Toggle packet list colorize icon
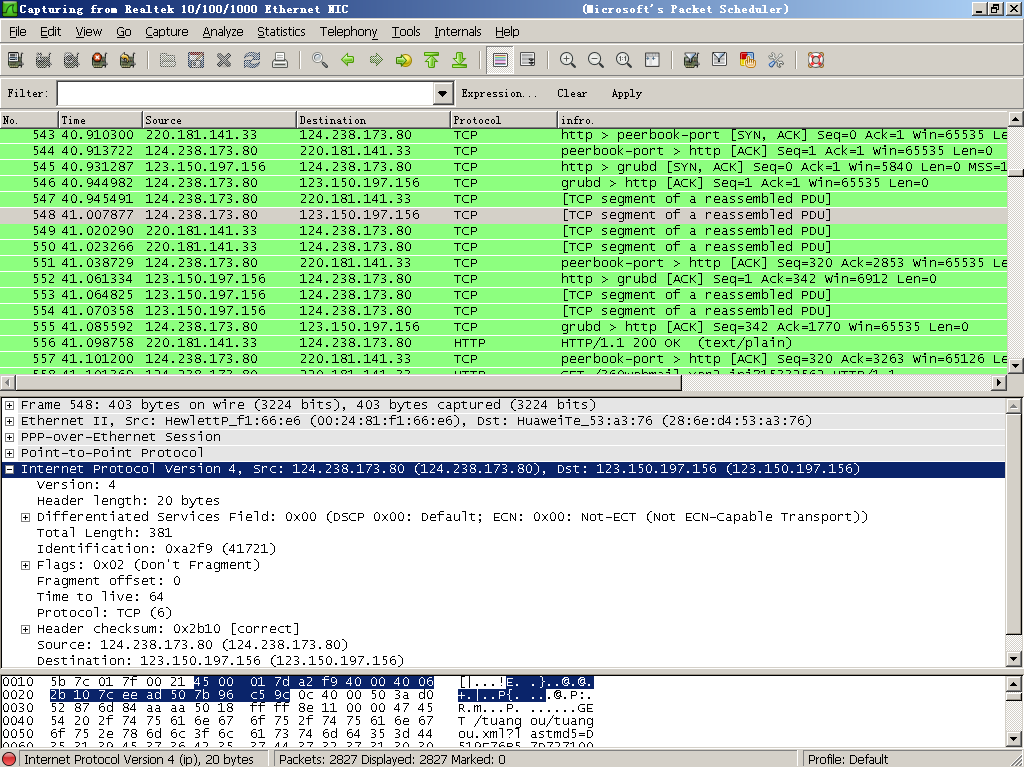This screenshot has height=768, width=1024. 500,60
